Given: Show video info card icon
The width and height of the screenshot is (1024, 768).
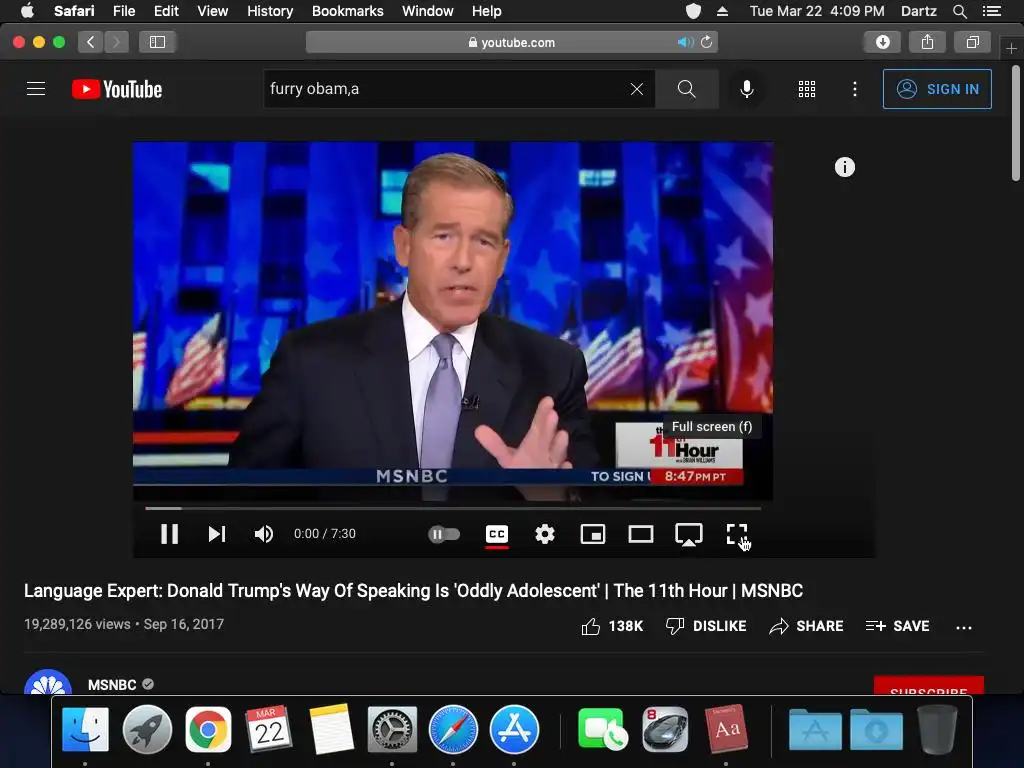Looking at the screenshot, I should [x=845, y=167].
